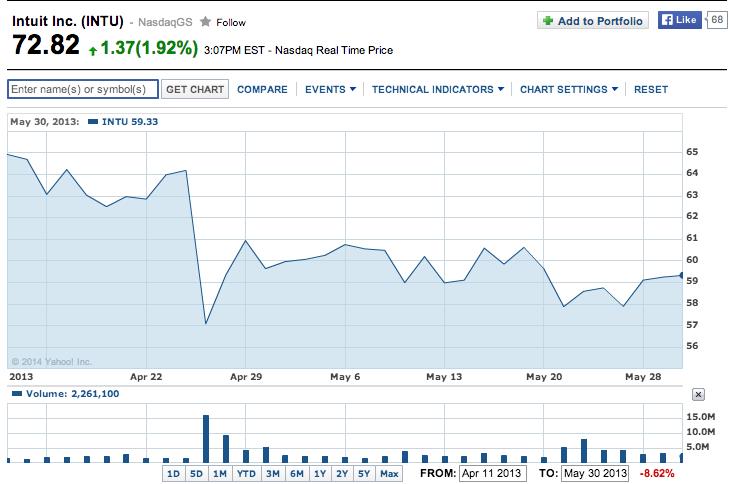
Task: Click the tallest volume bar near Apr 25
Action: pyautogui.click(x=206, y=438)
